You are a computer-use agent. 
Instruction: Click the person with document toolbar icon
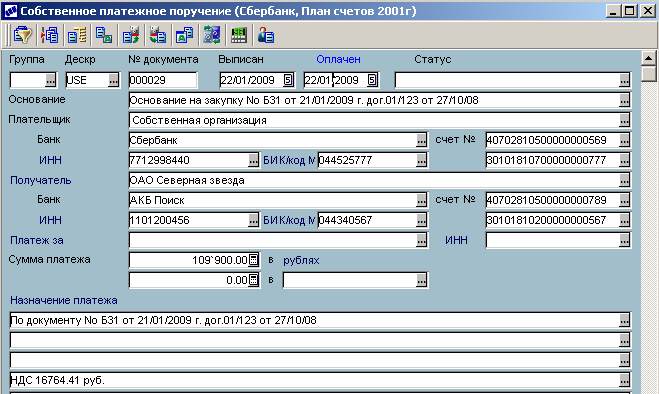click(266, 35)
